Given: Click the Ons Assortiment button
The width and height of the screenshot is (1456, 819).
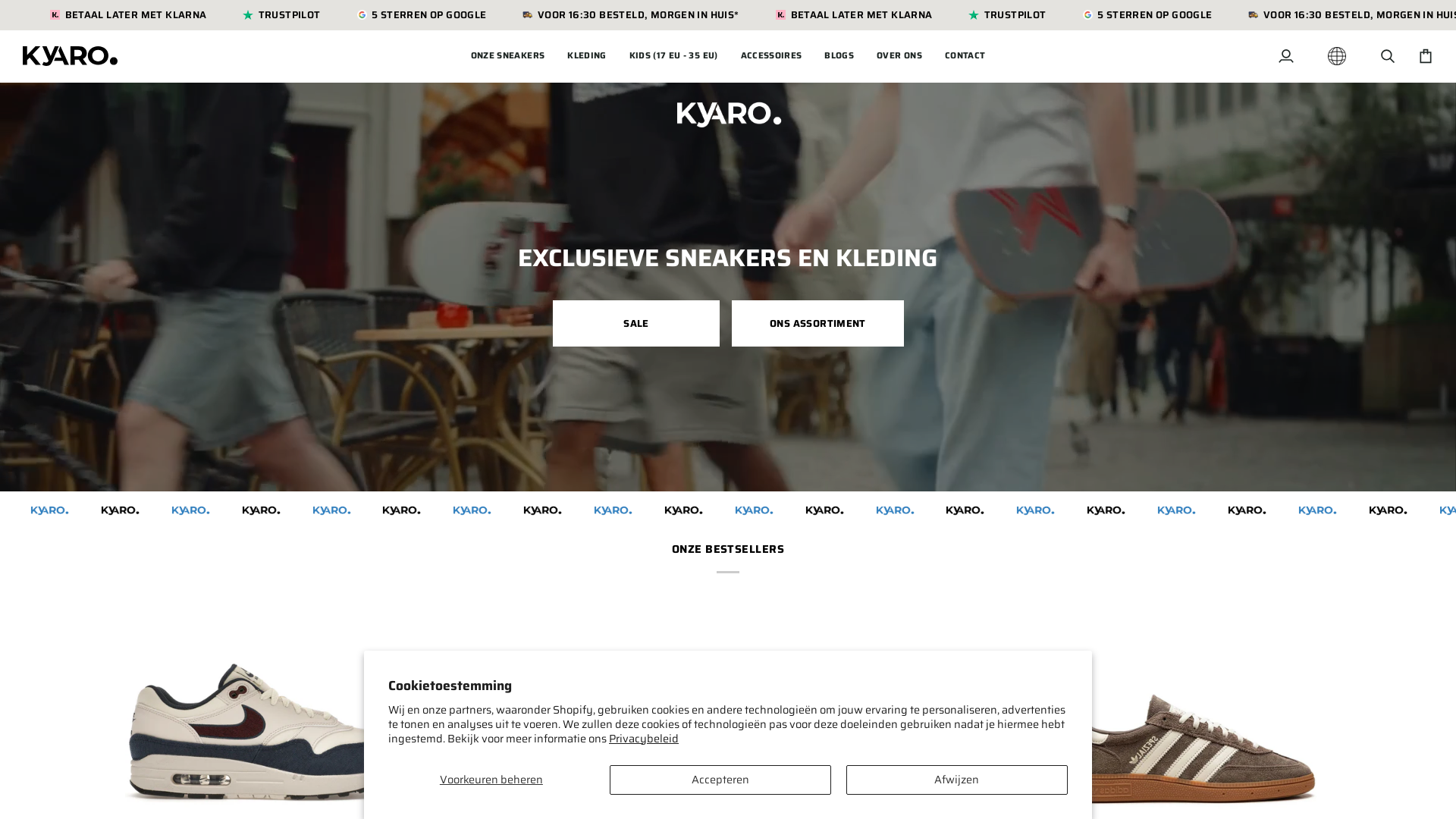Looking at the screenshot, I should 817,323.
